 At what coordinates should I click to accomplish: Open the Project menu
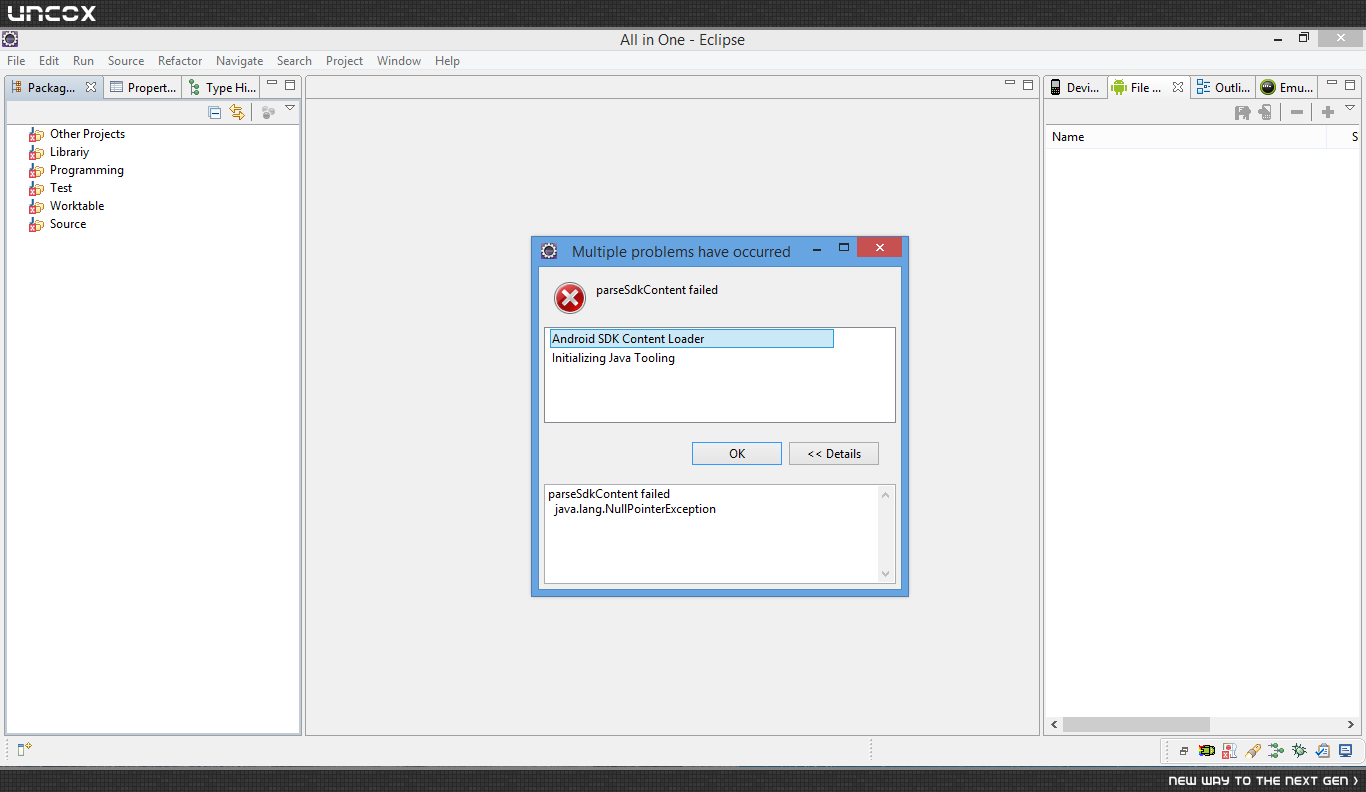point(344,61)
